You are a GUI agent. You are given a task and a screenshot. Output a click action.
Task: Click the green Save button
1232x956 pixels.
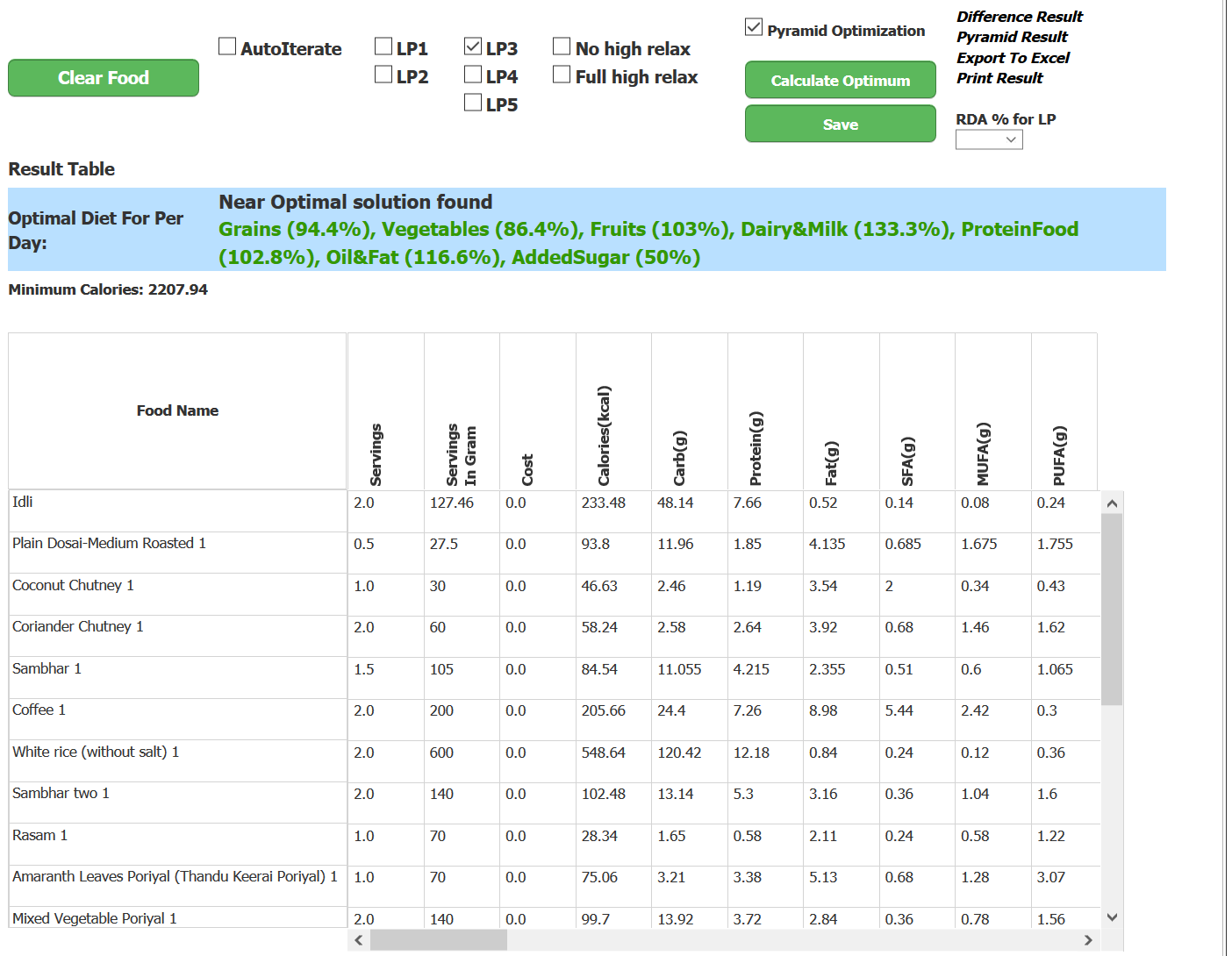tap(840, 125)
